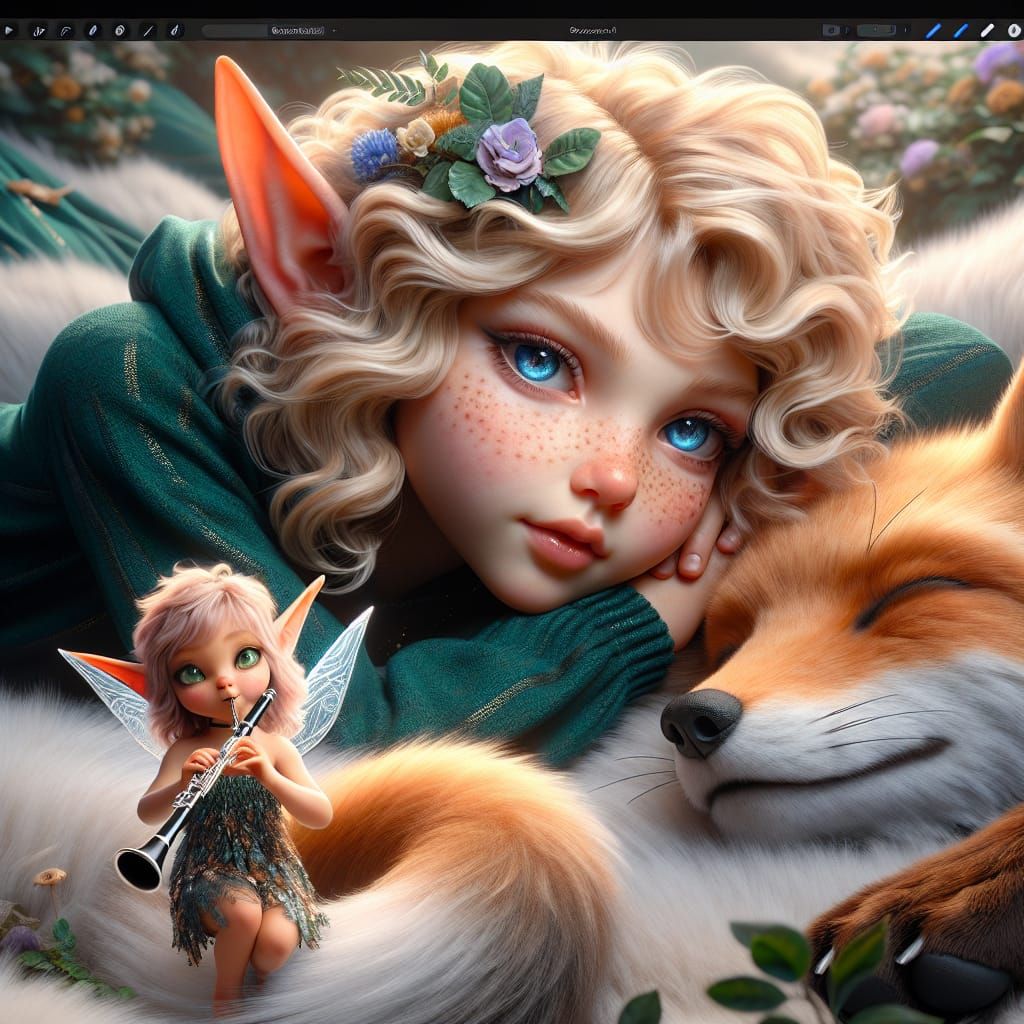Click the centered document title in the top bar

tap(592, 31)
